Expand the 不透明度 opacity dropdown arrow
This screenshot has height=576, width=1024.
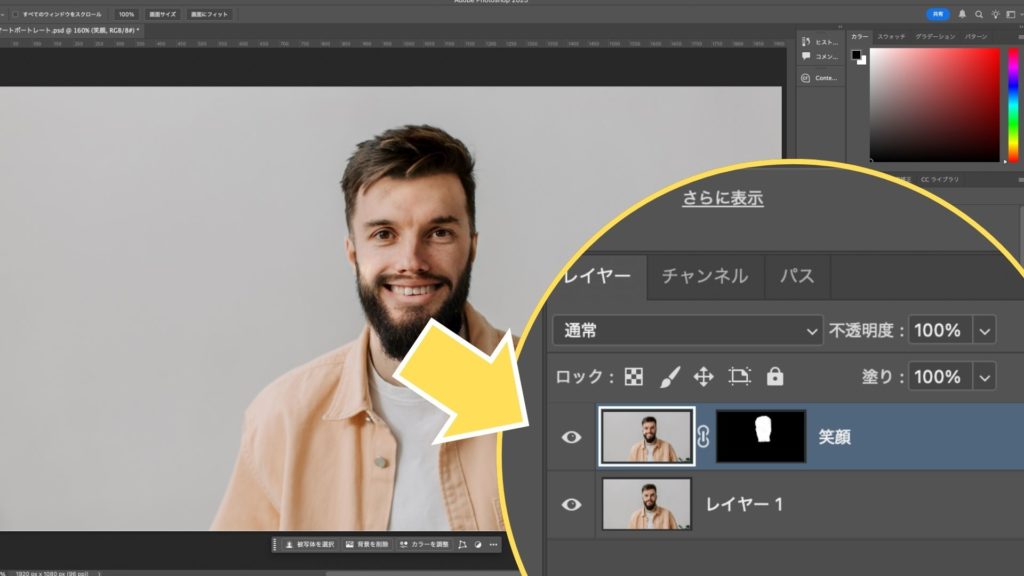click(985, 330)
